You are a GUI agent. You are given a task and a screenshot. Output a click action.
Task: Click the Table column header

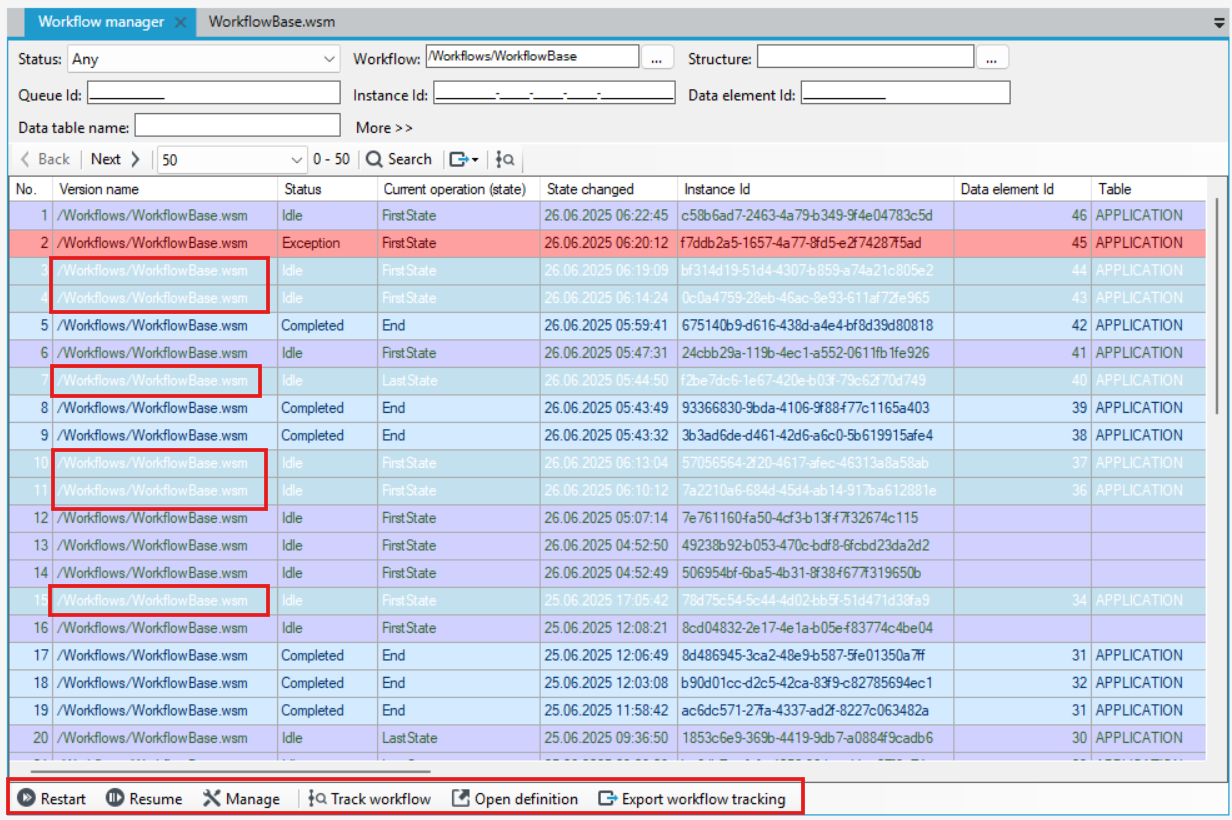pos(1148,189)
